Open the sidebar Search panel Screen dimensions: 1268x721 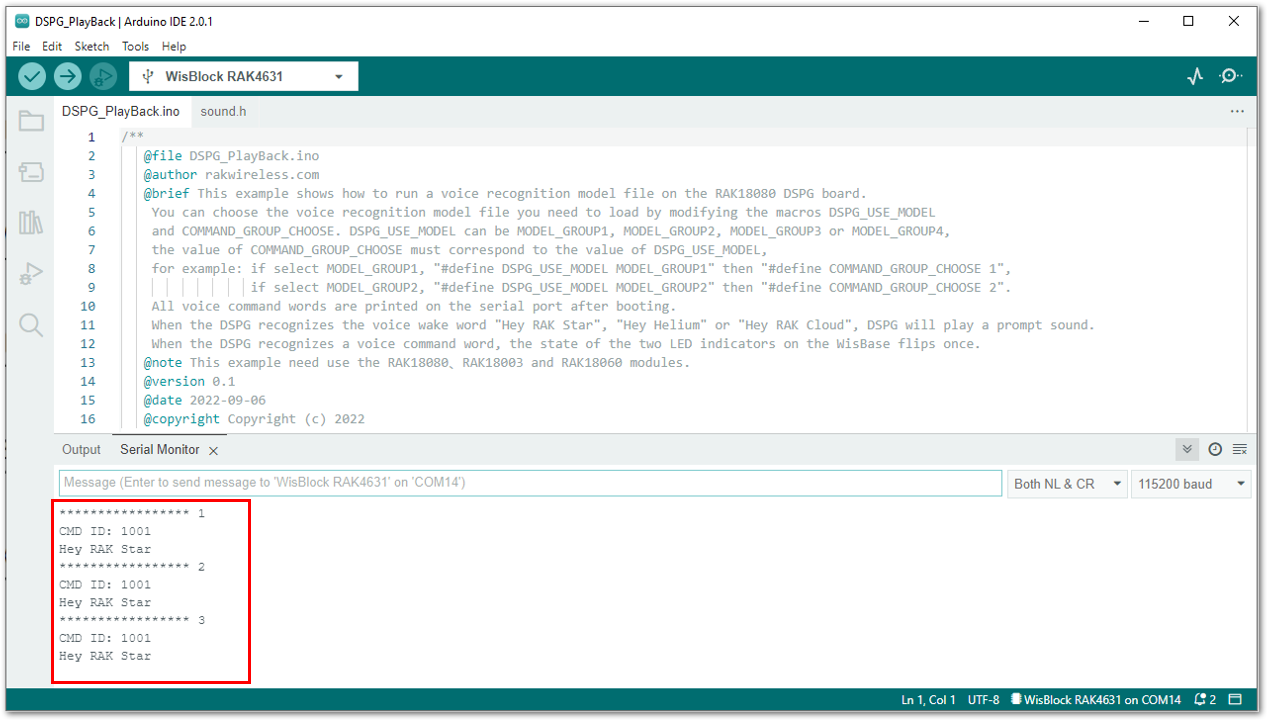pyautogui.click(x=31, y=324)
